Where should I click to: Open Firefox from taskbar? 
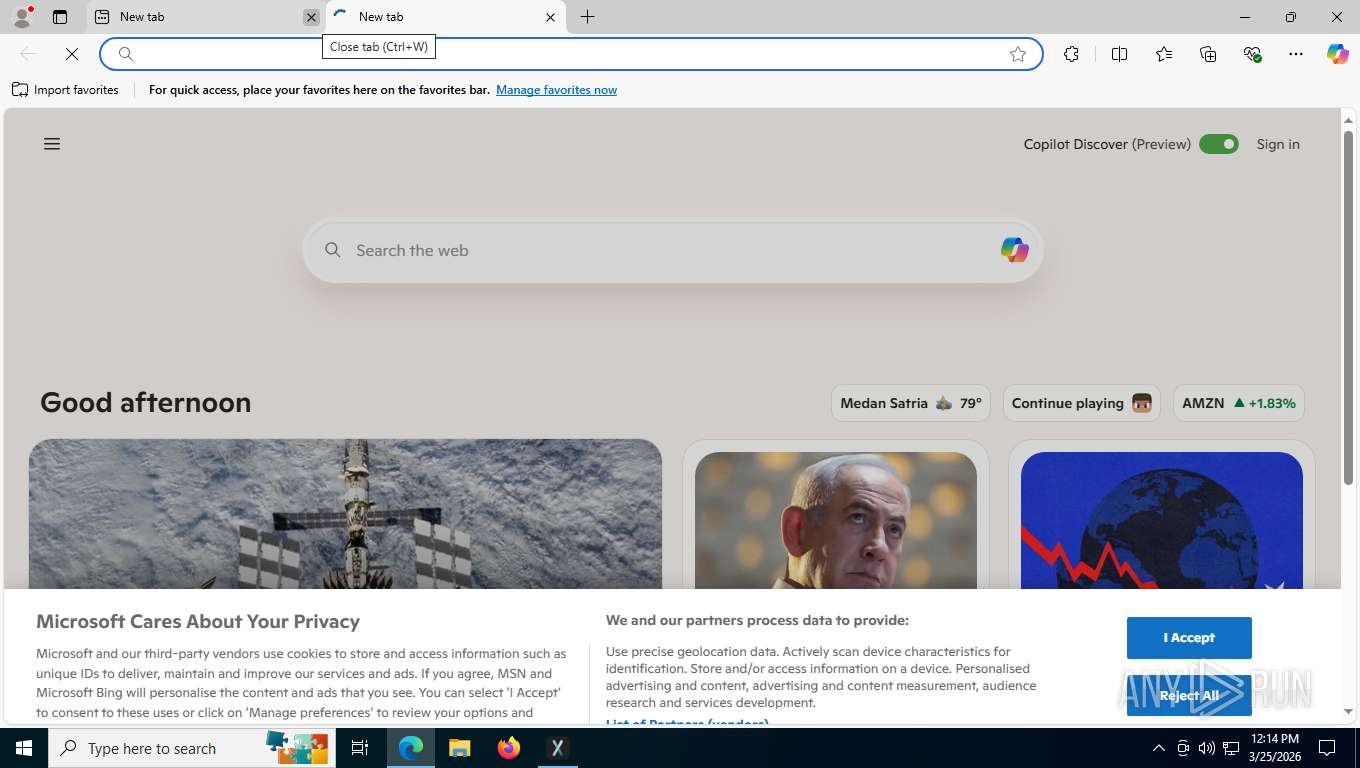pos(509,748)
